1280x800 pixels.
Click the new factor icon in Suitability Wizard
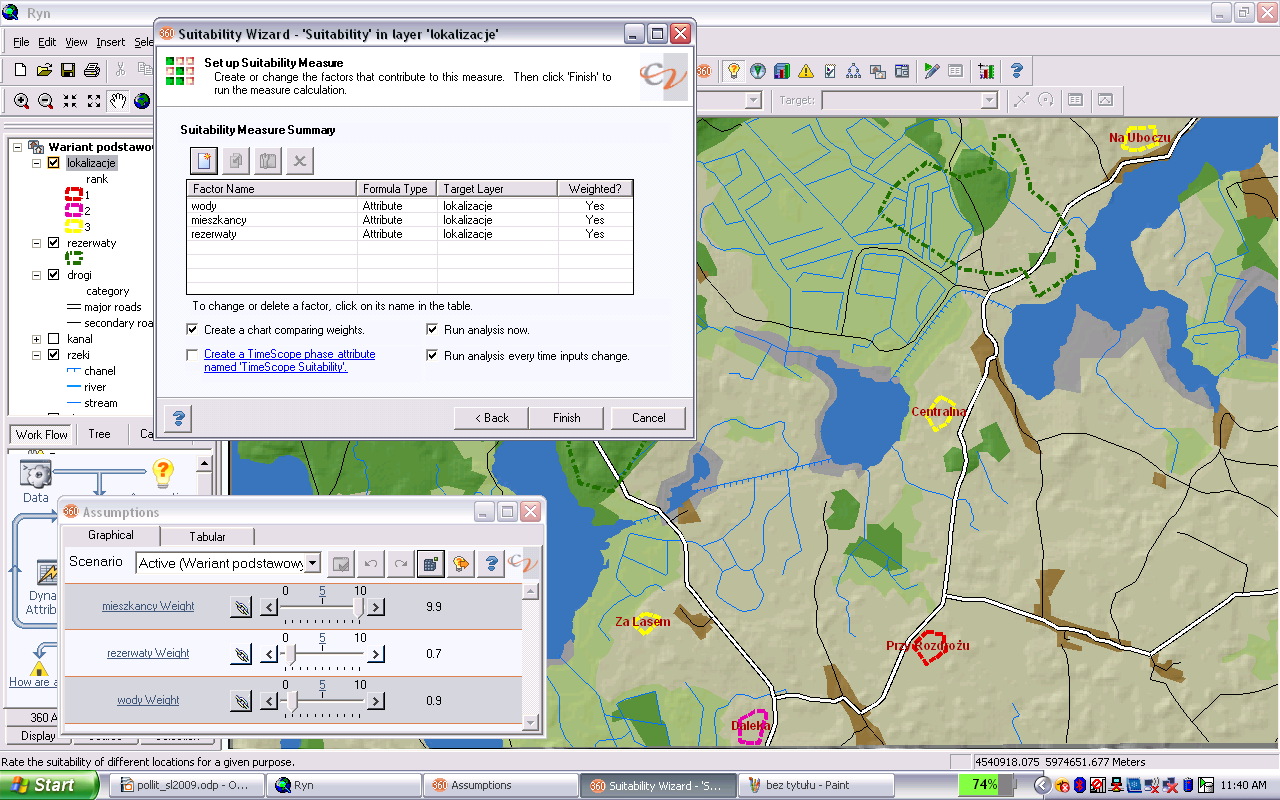tap(204, 160)
